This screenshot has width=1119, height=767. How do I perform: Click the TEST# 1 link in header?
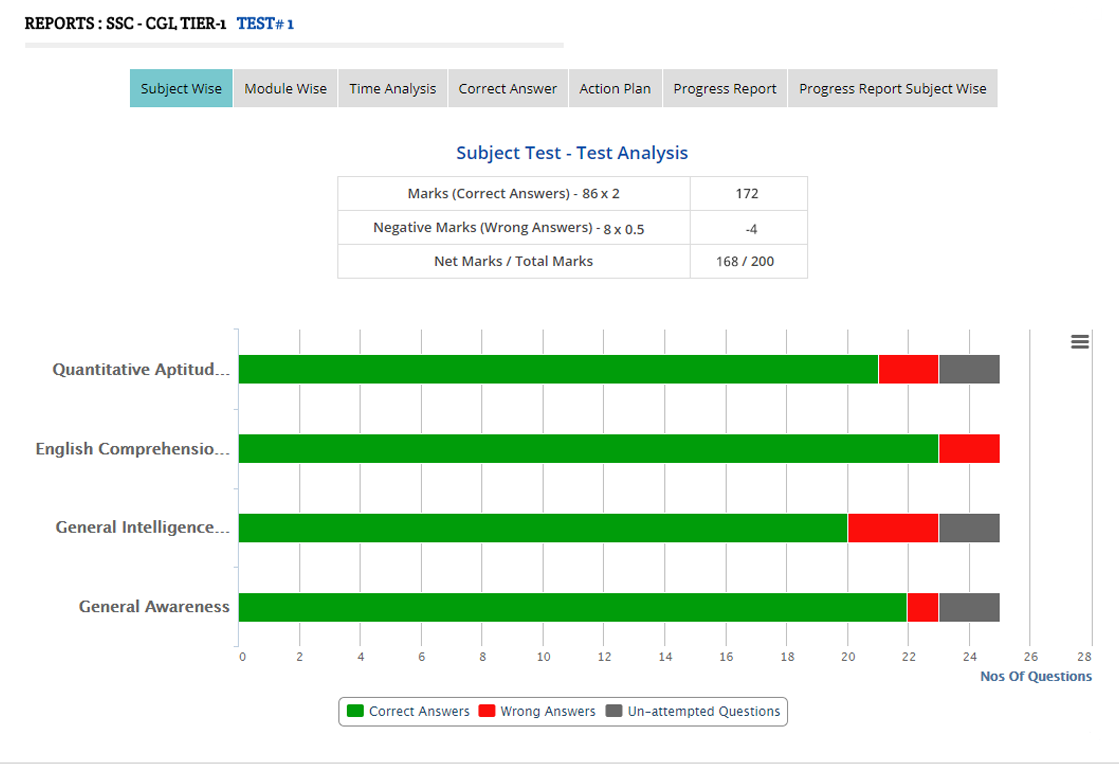coord(265,23)
